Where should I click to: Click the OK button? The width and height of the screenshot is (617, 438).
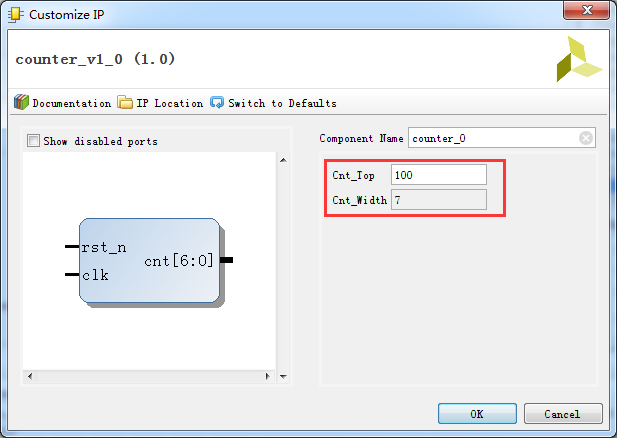[477, 414]
